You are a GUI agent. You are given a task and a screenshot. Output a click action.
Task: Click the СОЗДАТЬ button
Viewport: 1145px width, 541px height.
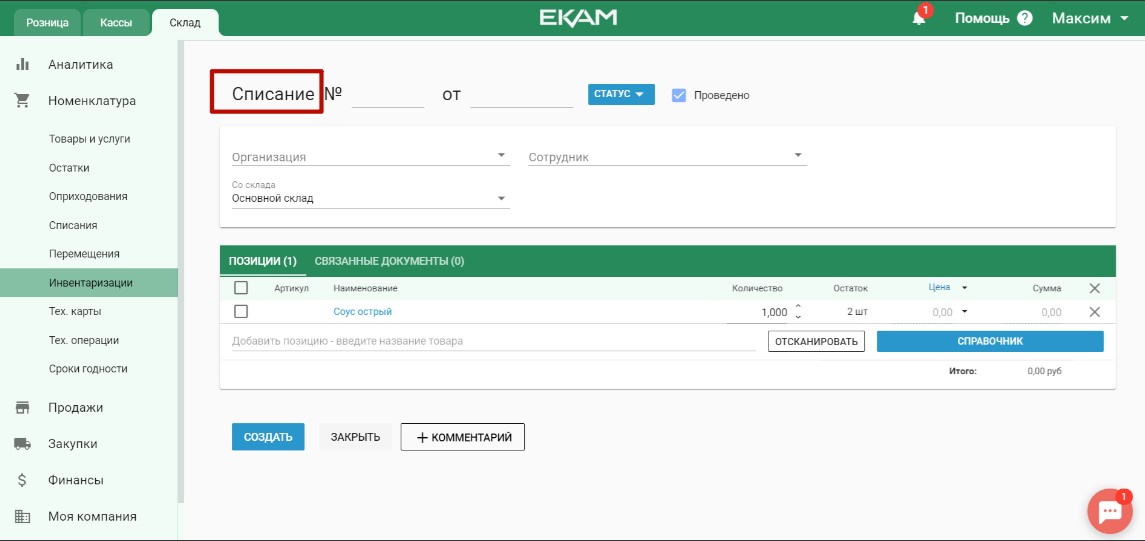pyautogui.click(x=268, y=437)
